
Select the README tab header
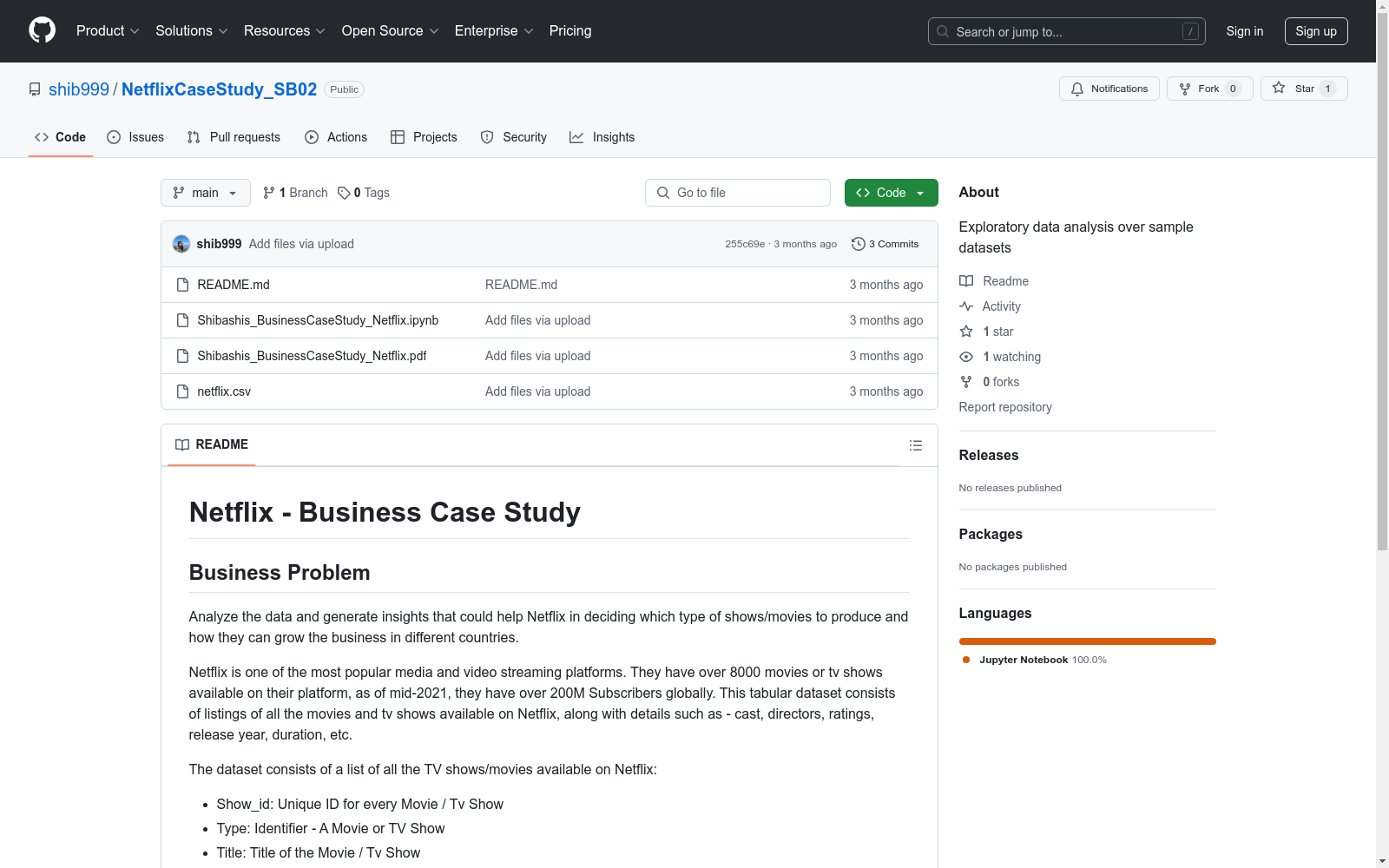(x=212, y=444)
